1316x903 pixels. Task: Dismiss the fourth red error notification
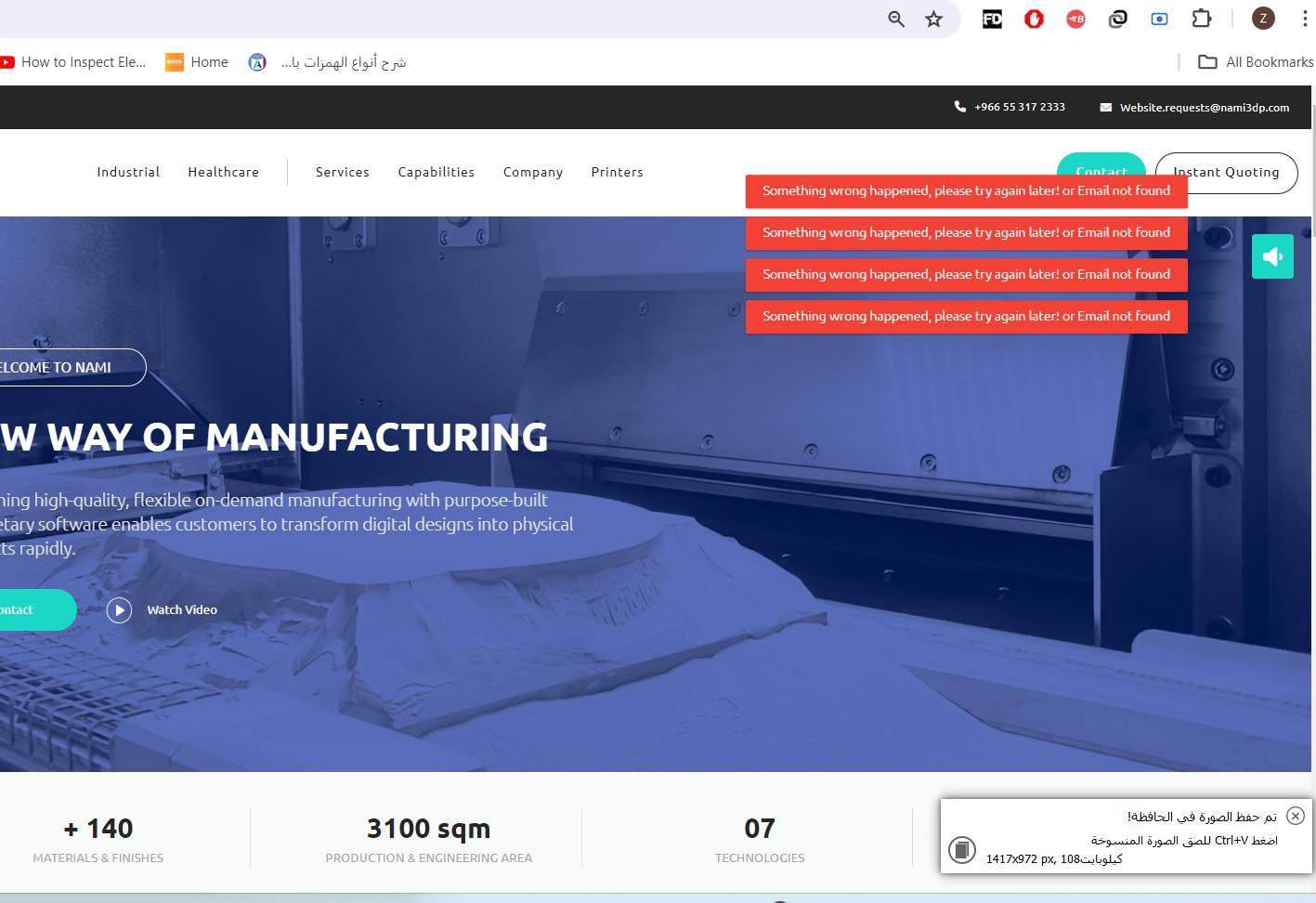[966, 316]
